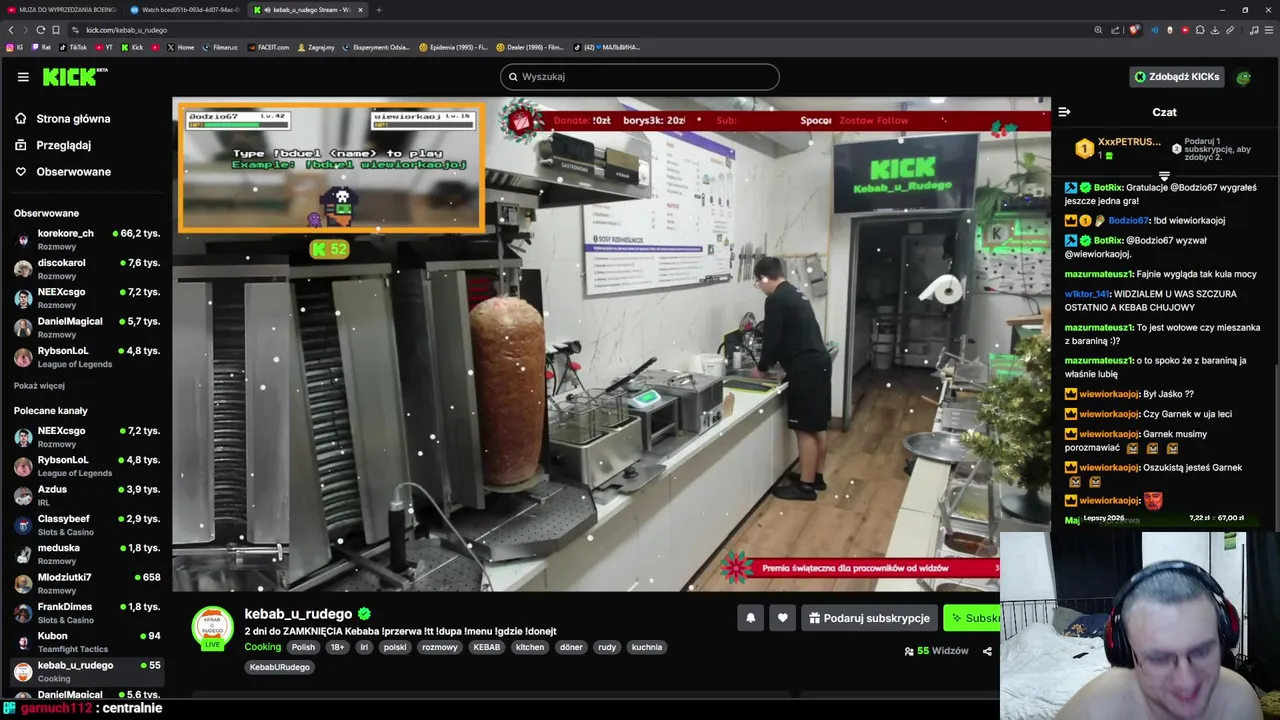Open discokarol channel in sidebar
The width and height of the screenshot is (1280, 720).
[x=86, y=269]
